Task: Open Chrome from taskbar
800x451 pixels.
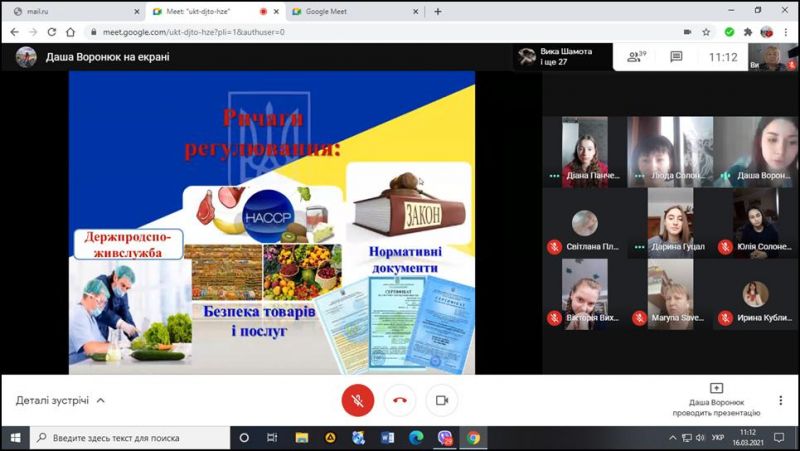Action: pos(473,438)
